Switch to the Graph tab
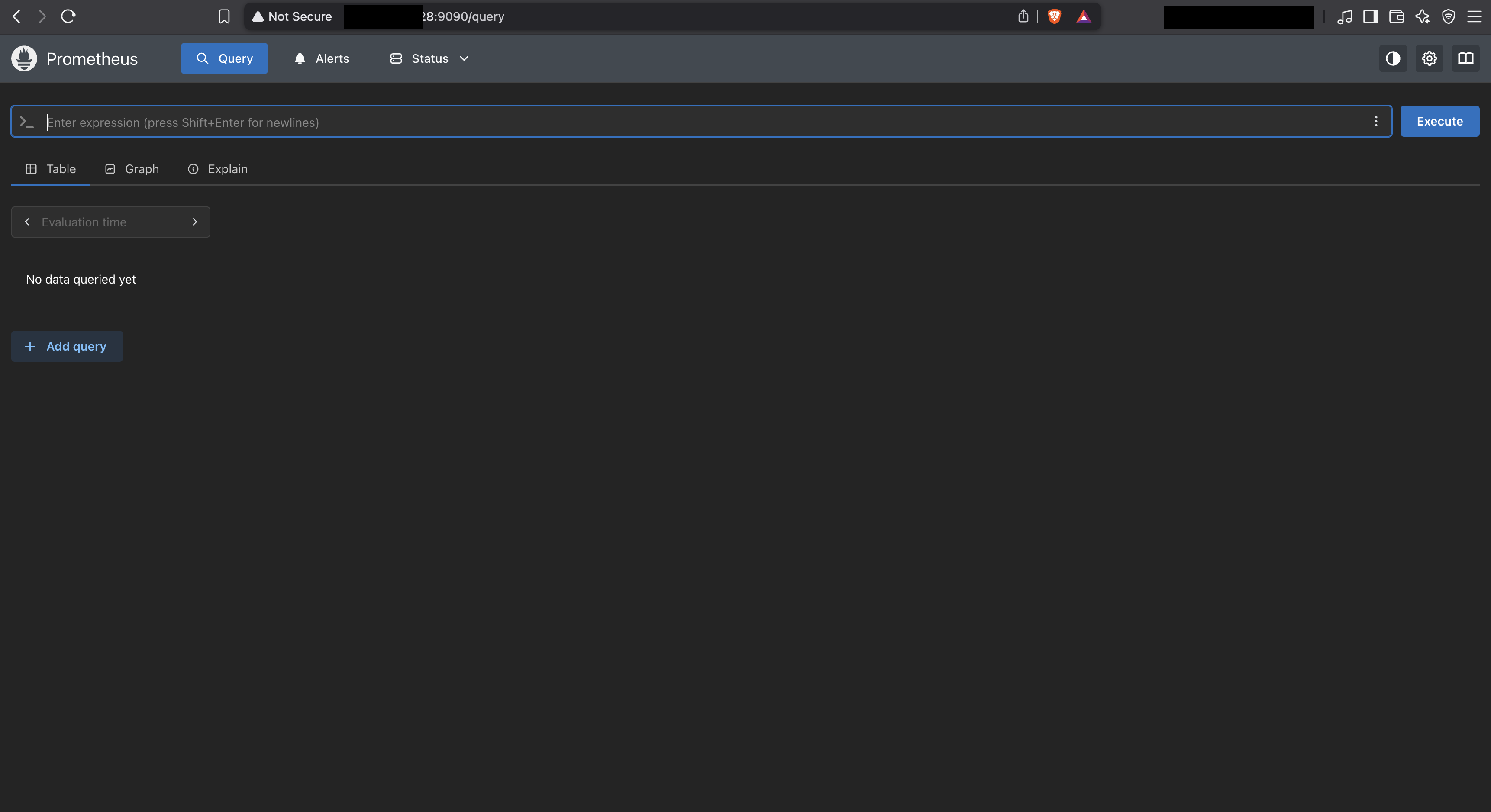1491x812 pixels. coord(132,169)
